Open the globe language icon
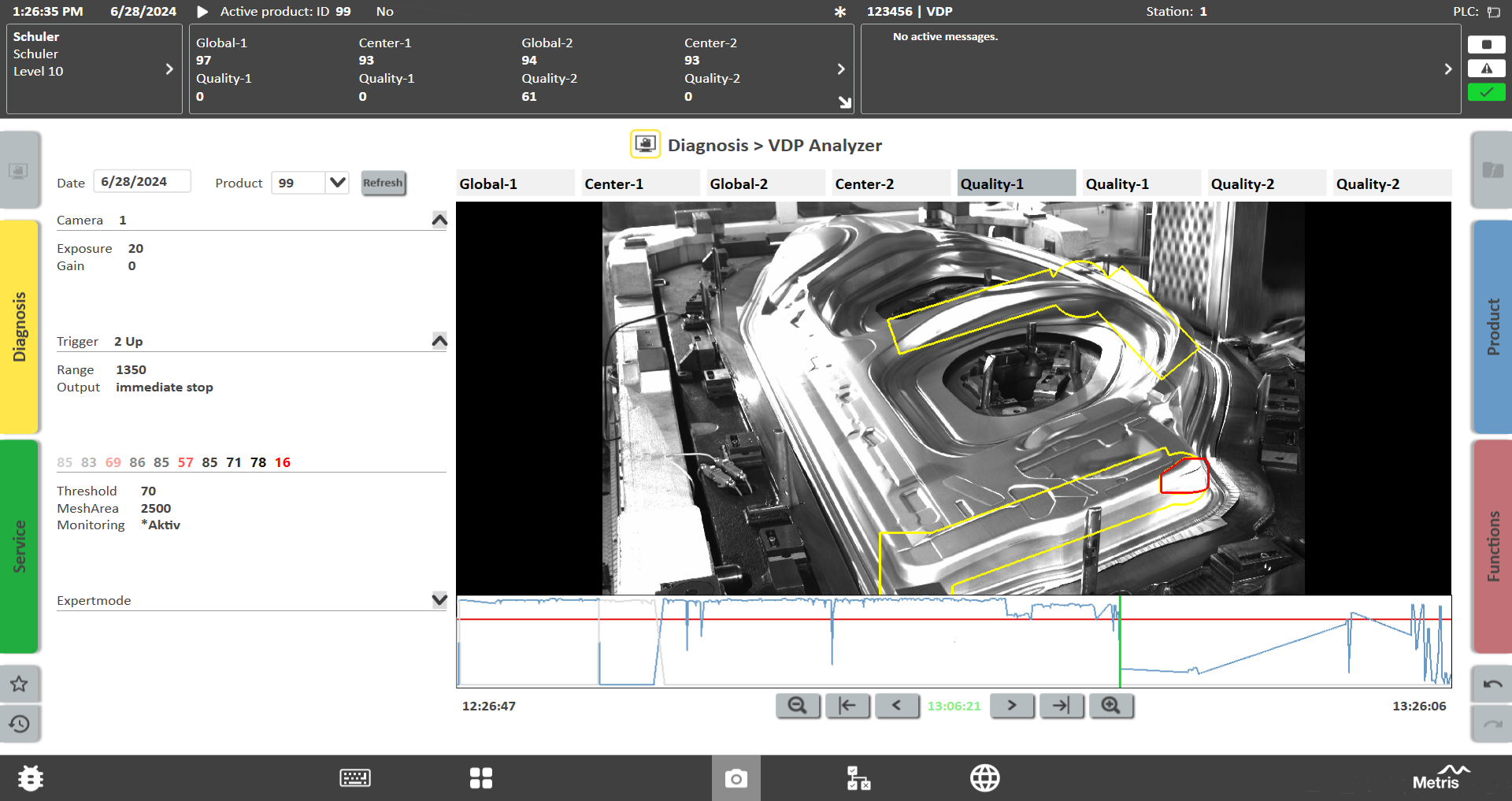The width and height of the screenshot is (1512, 801). 984,779
